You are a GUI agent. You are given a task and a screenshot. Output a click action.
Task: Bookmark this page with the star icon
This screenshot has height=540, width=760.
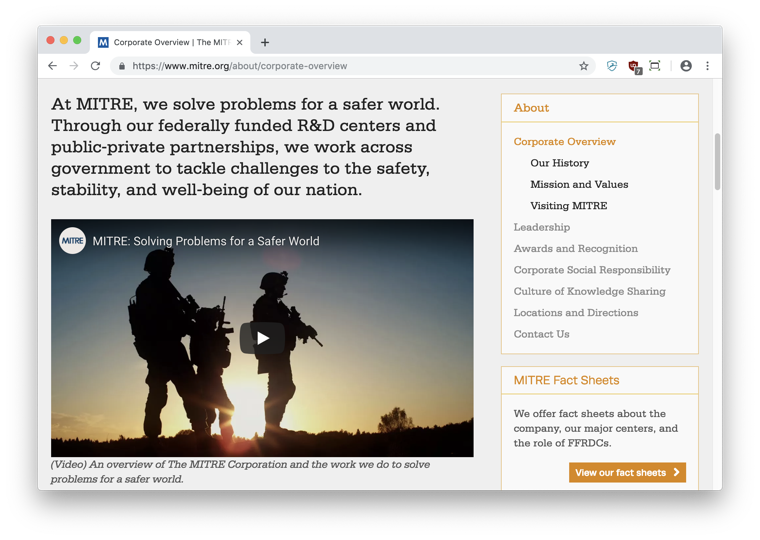click(x=584, y=66)
